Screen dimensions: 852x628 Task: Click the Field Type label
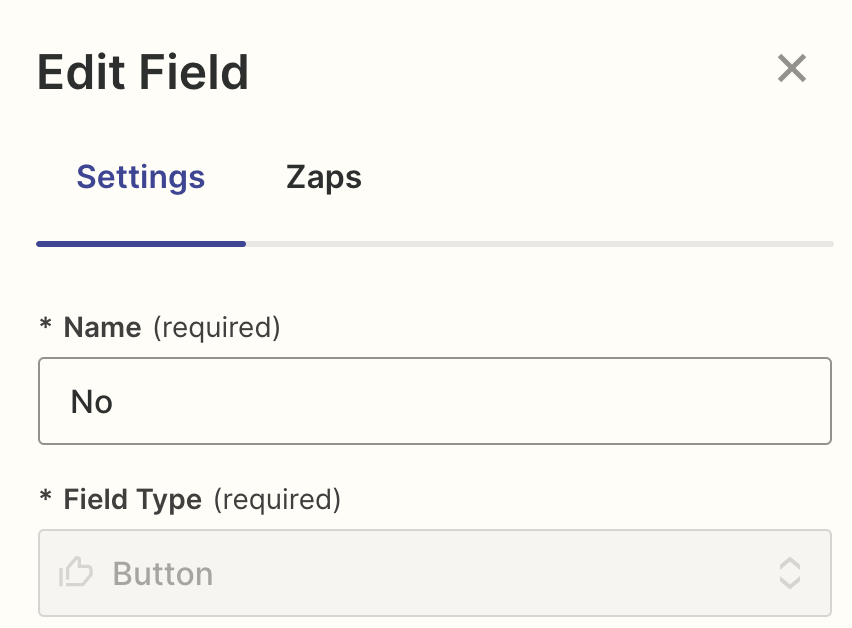click(132, 499)
